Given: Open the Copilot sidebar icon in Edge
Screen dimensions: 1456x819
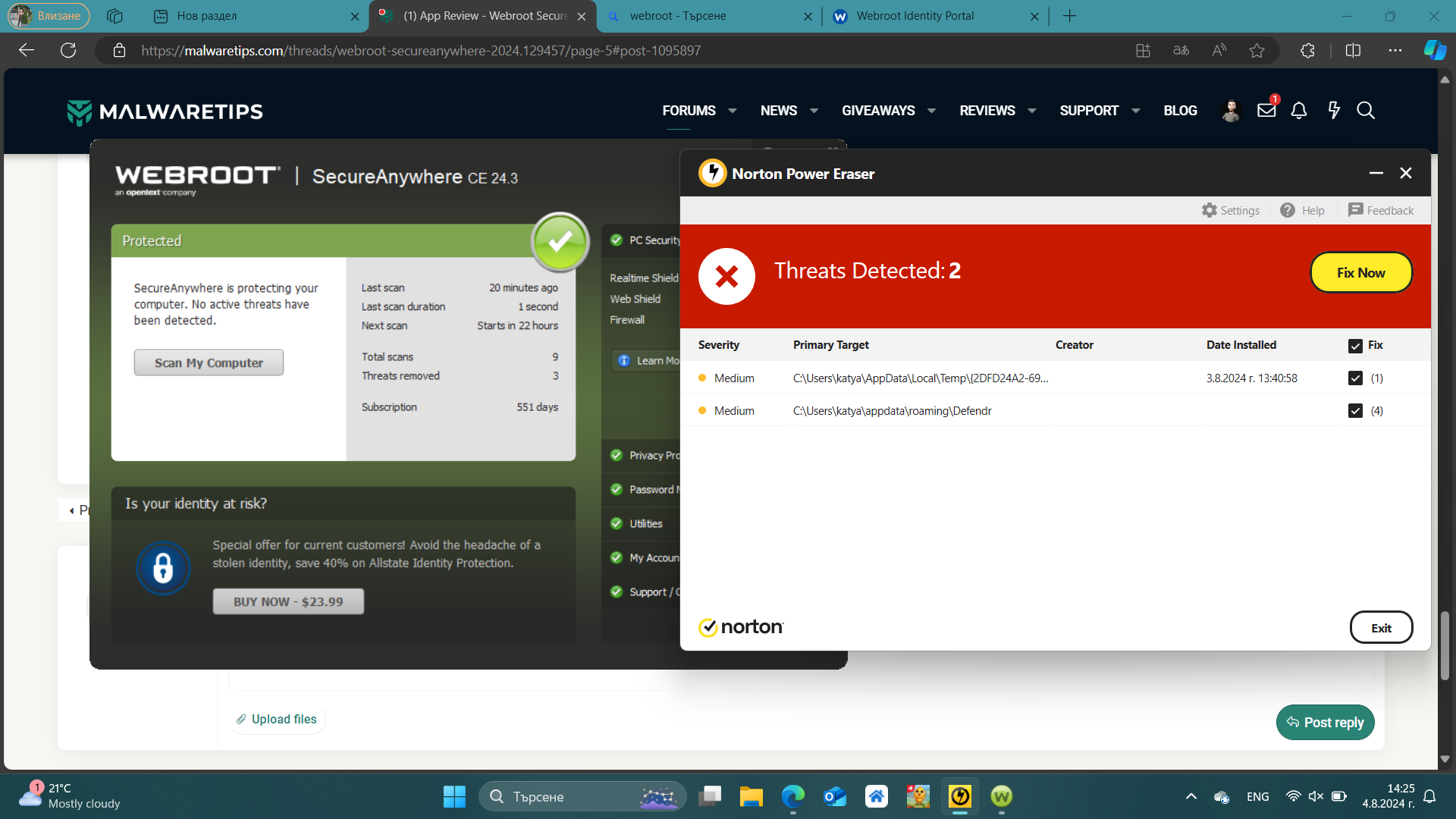Looking at the screenshot, I should pos(1434,50).
